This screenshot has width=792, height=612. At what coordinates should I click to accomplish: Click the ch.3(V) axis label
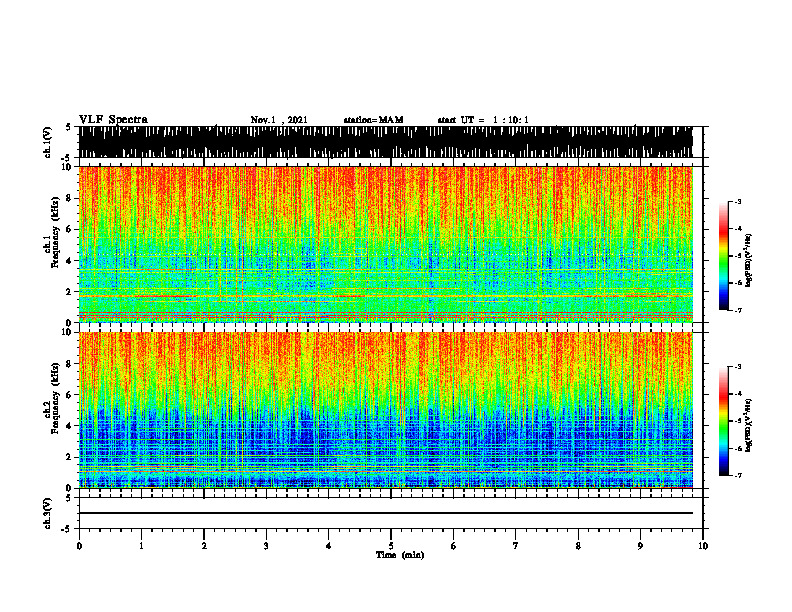coord(48,514)
